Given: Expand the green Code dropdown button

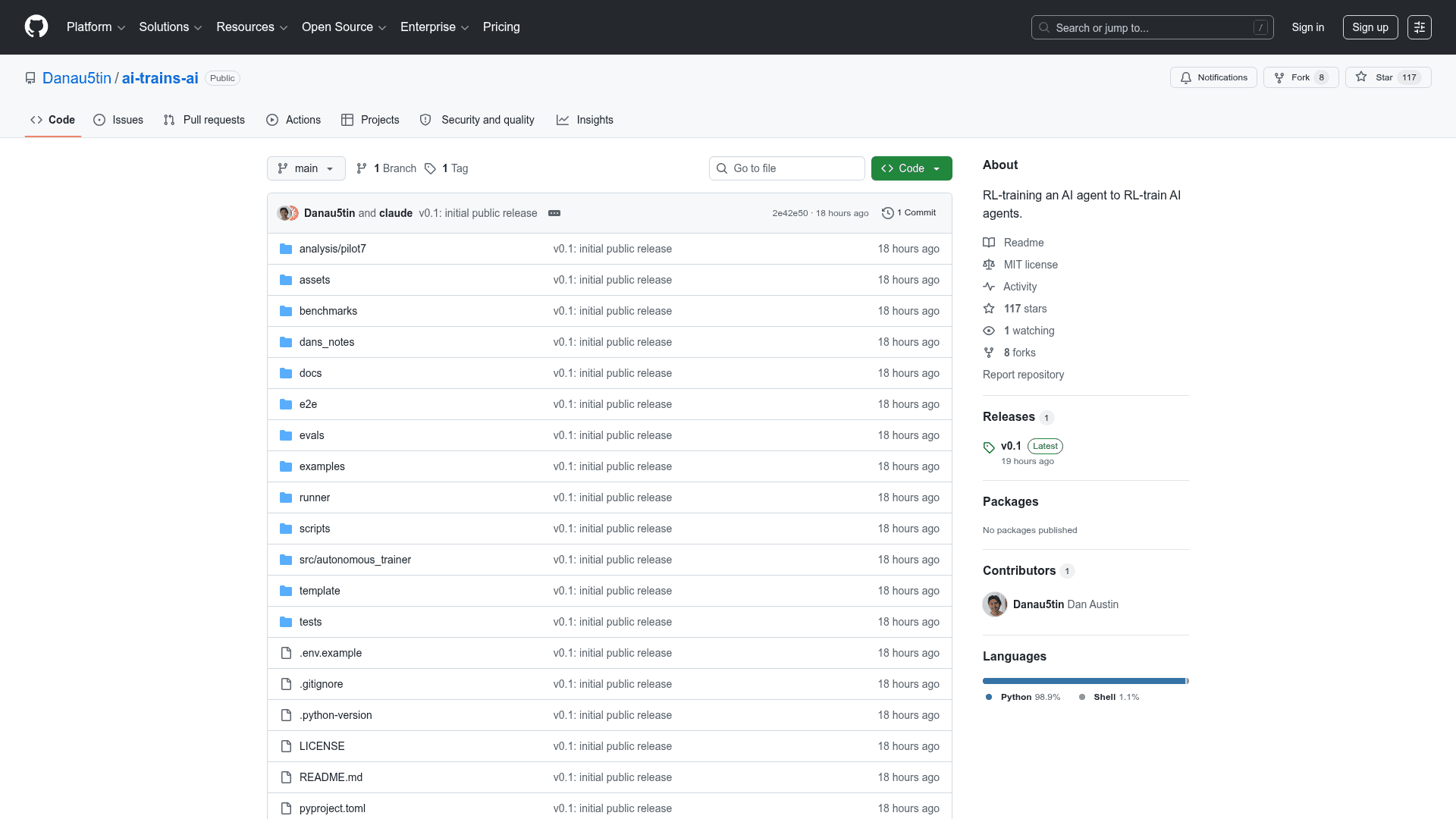Looking at the screenshot, I should coord(911,168).
